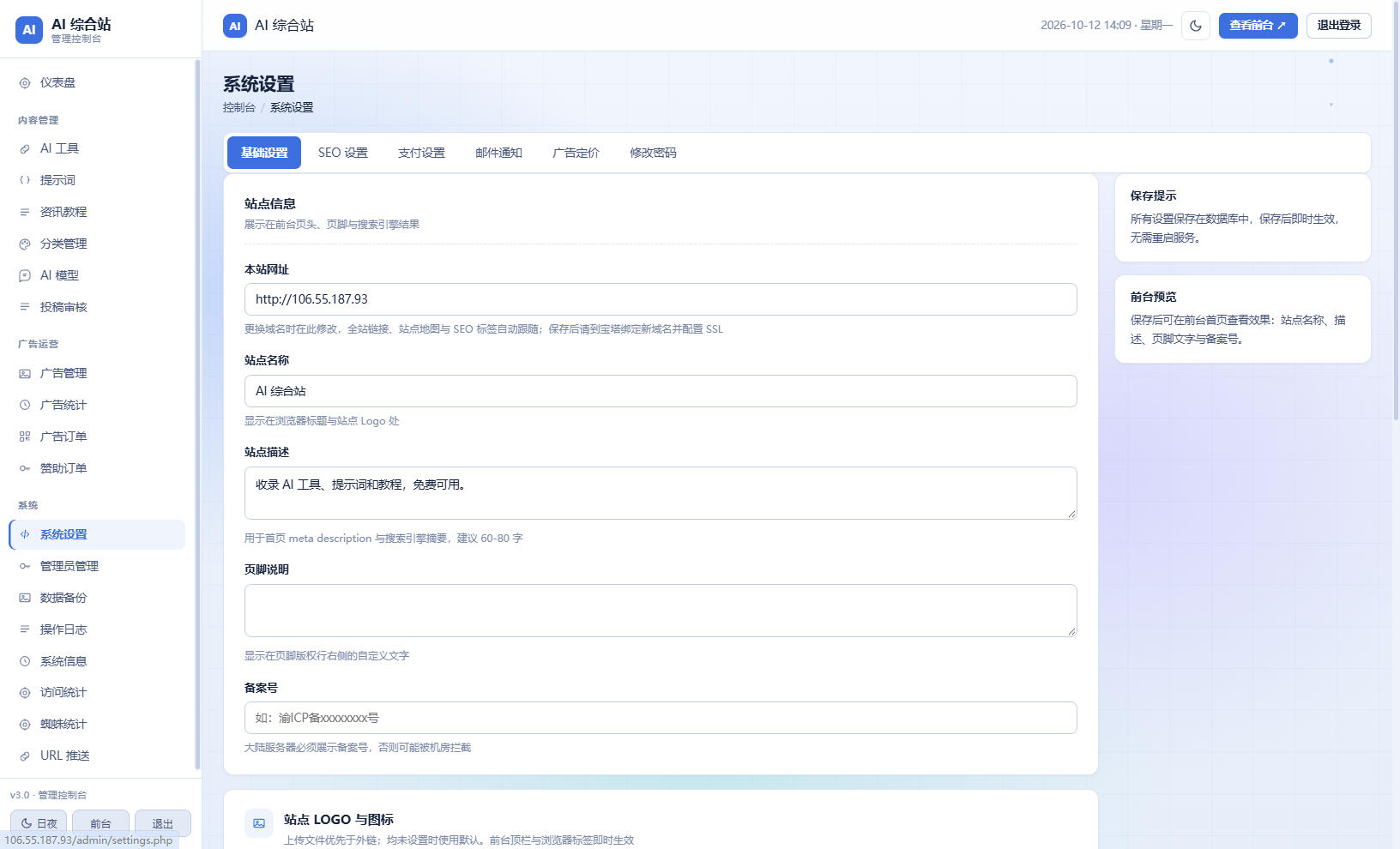Click the 广告管理 image icon
This screenshot has height=849, width=1400.
click(25, 374)
